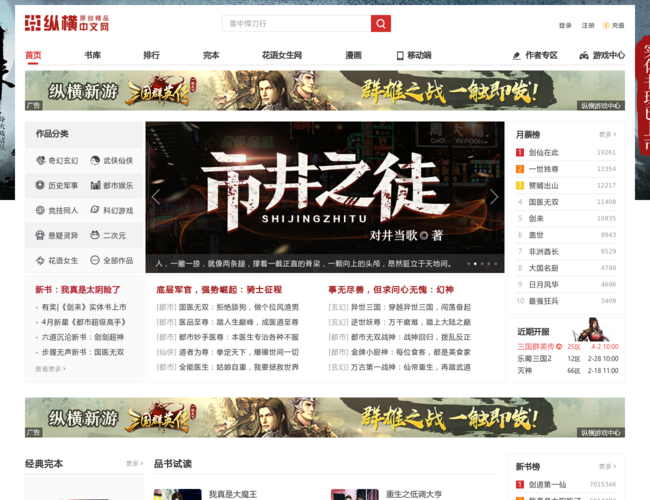Select the first carousel indicator dot
This screenshot has height=500, width=650.
[468, 264]
